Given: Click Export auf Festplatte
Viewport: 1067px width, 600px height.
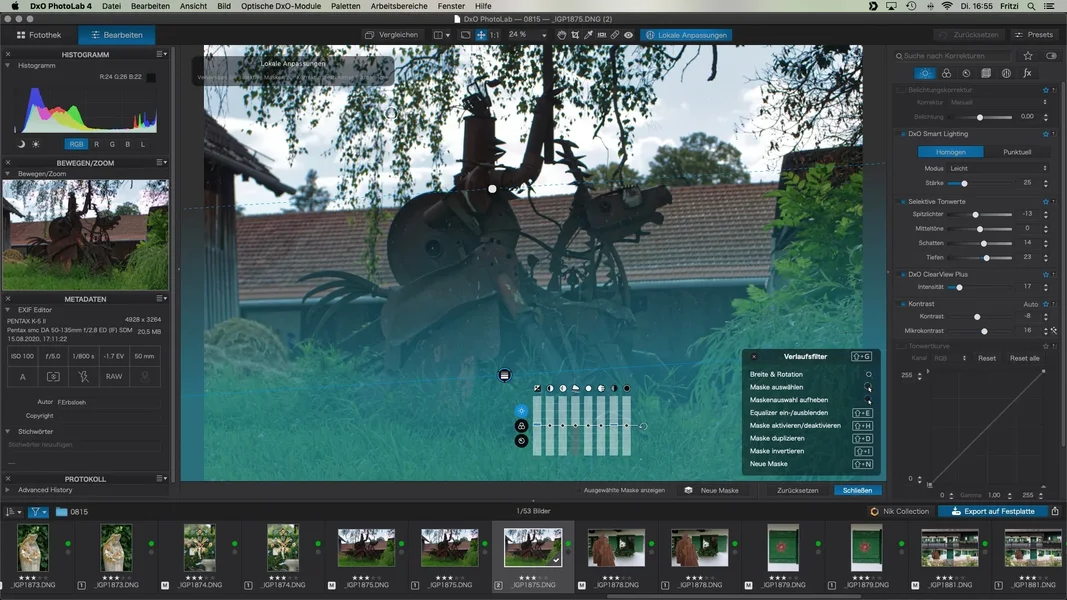Looking at the screenshot, I should point(993,512).
